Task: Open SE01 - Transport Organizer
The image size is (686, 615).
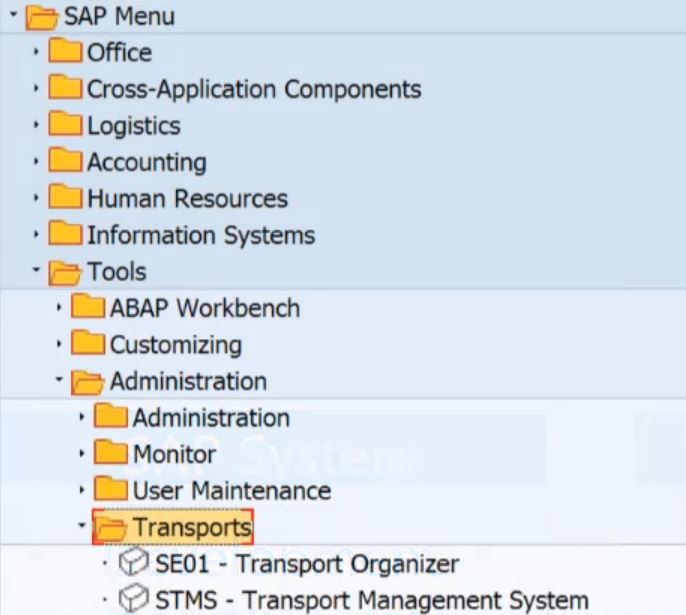Action: click(x=307, y=564)
